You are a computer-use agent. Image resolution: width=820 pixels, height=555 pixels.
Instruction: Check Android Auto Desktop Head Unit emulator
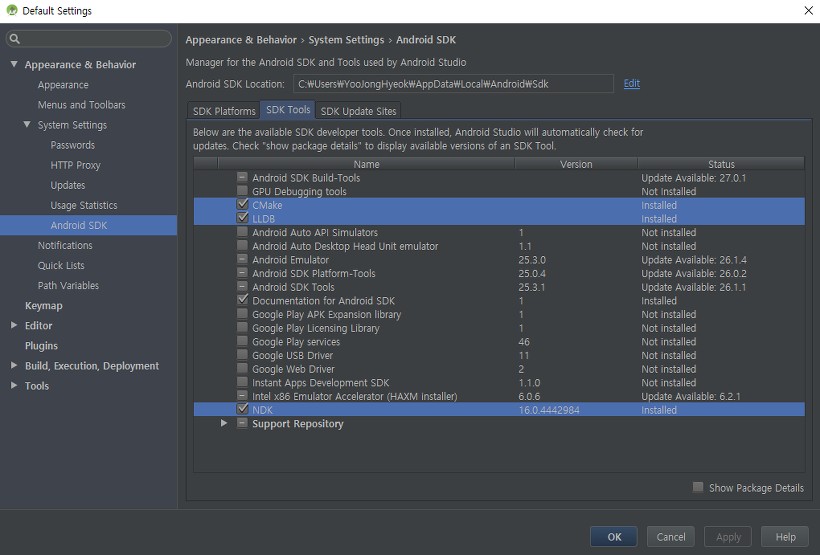click(x=242, y=245)
